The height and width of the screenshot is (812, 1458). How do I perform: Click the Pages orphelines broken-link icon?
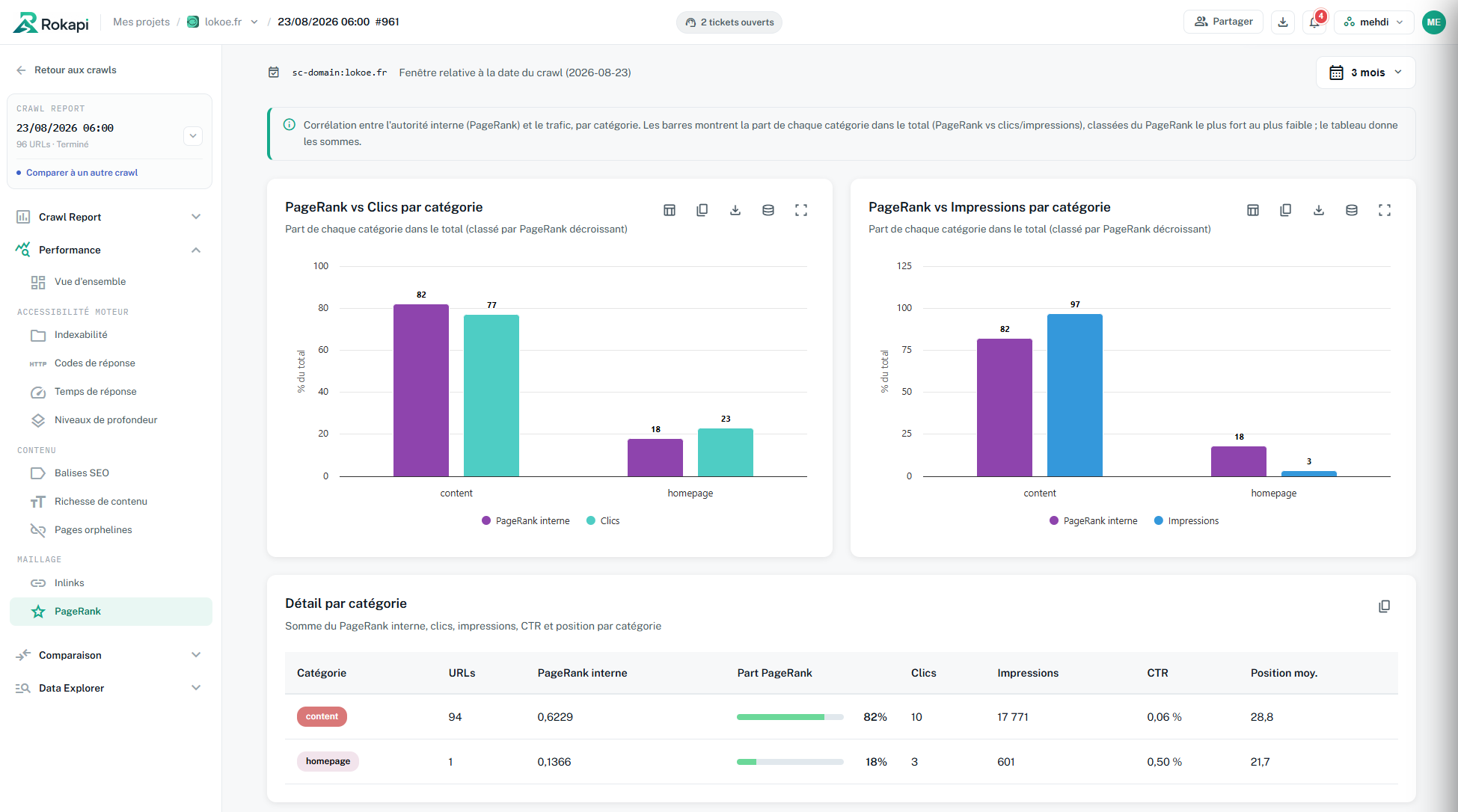tap(38, 530)
